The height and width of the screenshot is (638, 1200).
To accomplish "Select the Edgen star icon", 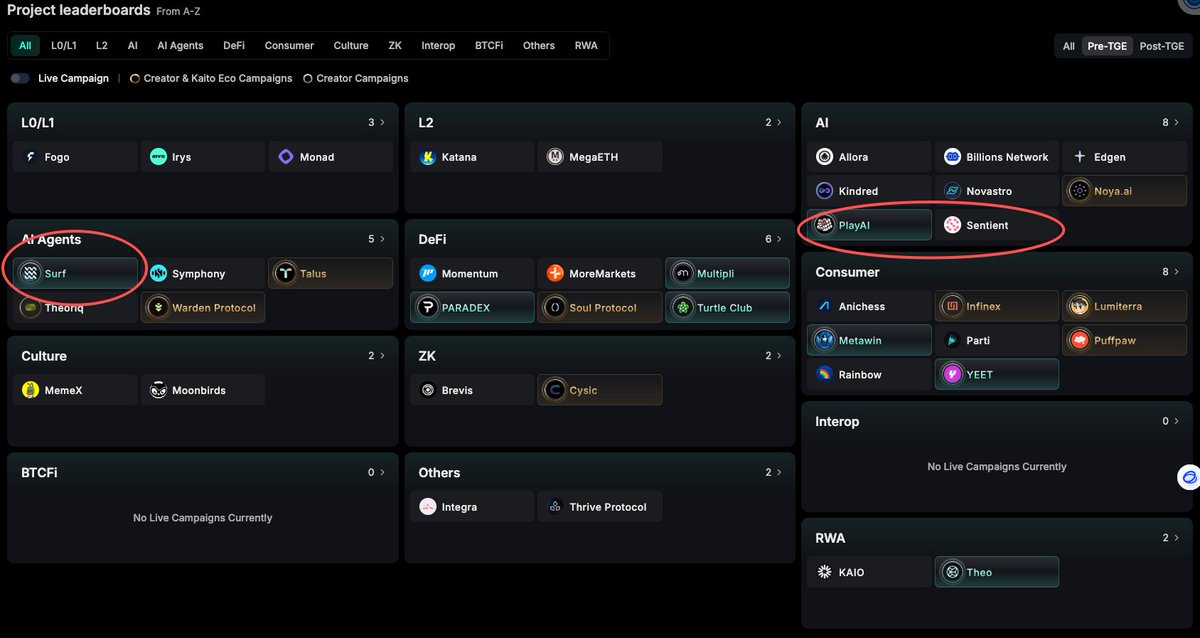I will coord(1080,157).
